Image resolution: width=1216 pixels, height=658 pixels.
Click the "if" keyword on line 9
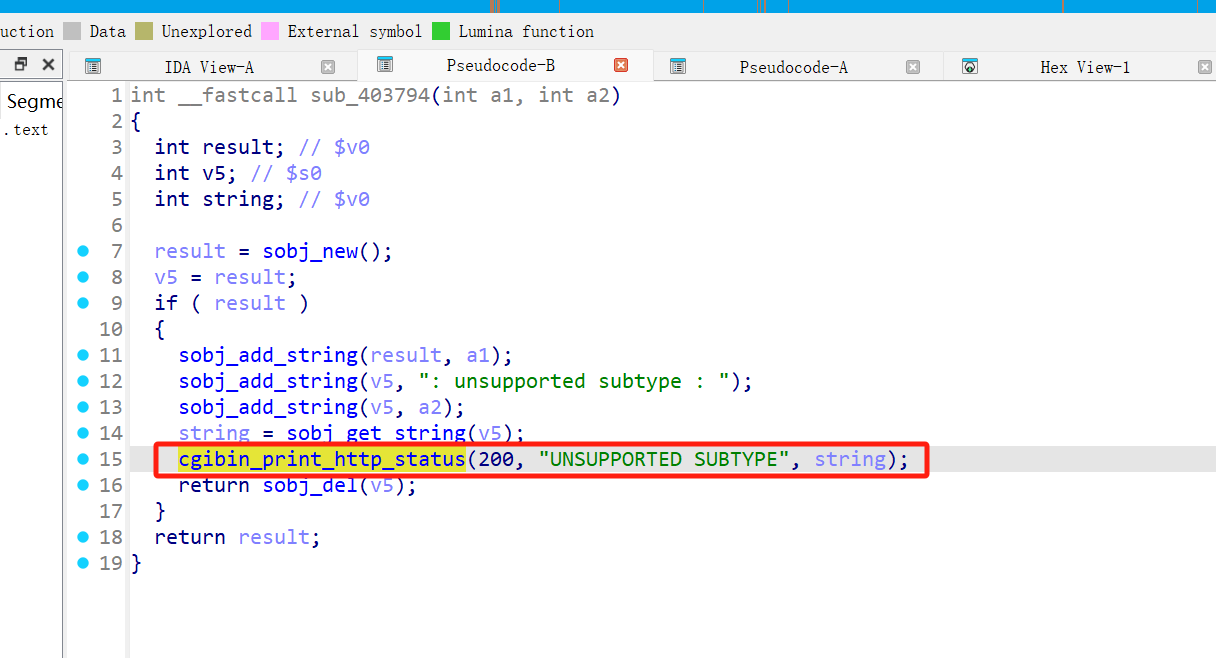166,303
